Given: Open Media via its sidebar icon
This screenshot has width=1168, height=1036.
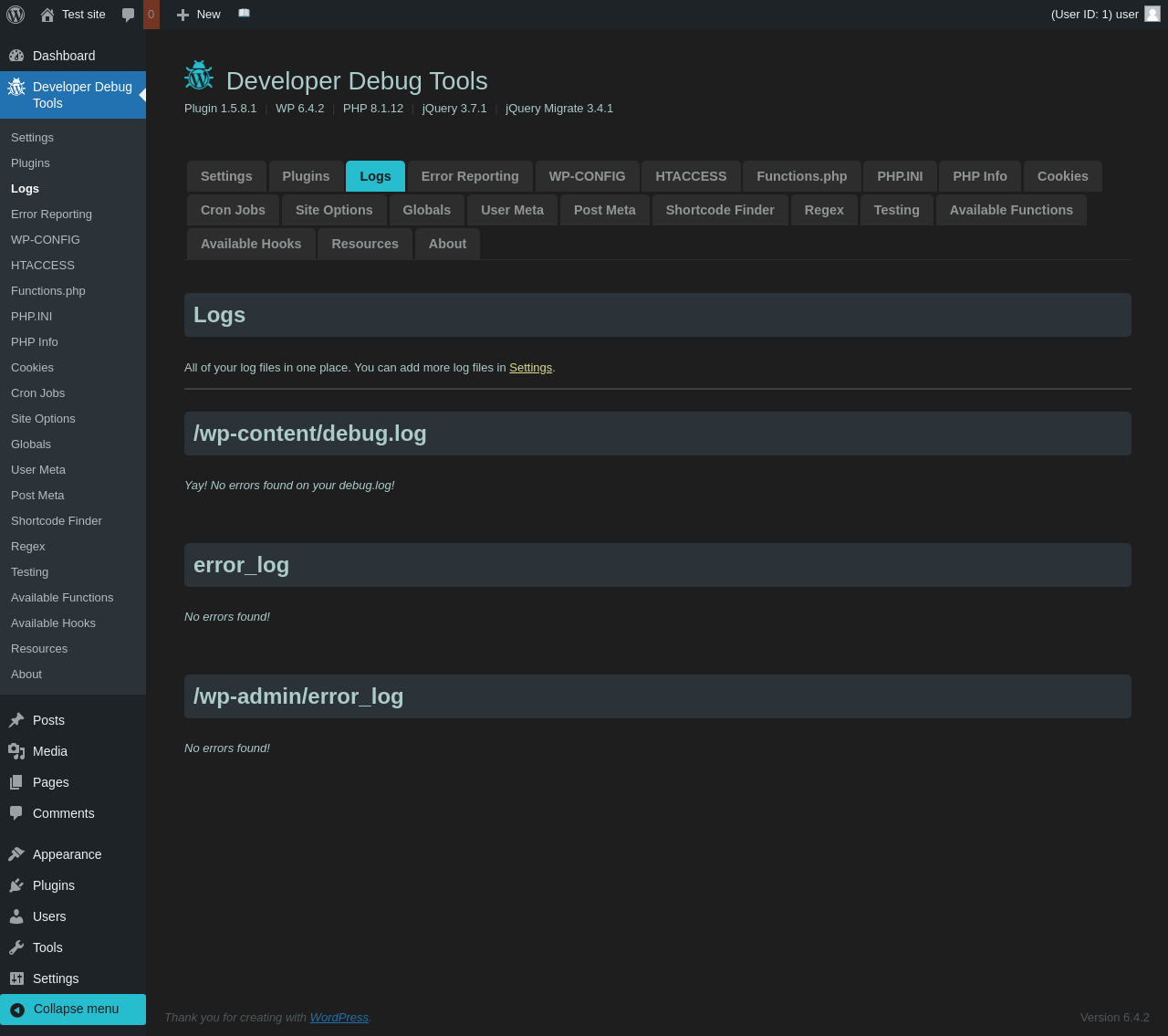Looking at the screenshot, I should point(16,751).
